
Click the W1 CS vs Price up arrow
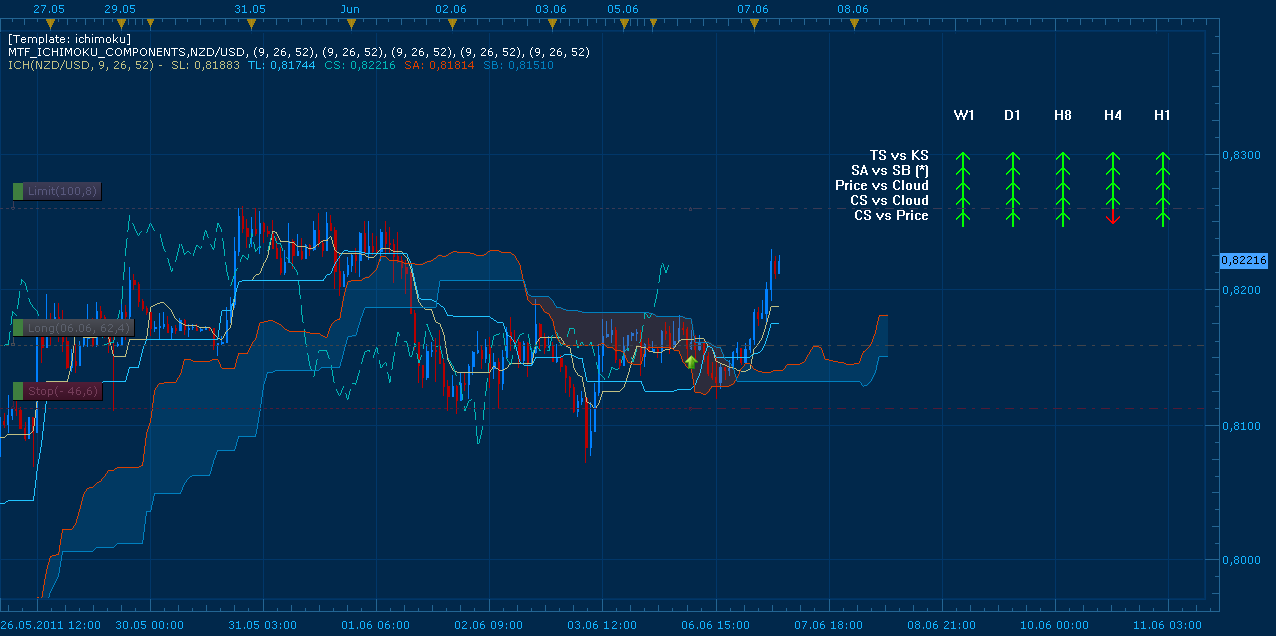coord(963,217)
